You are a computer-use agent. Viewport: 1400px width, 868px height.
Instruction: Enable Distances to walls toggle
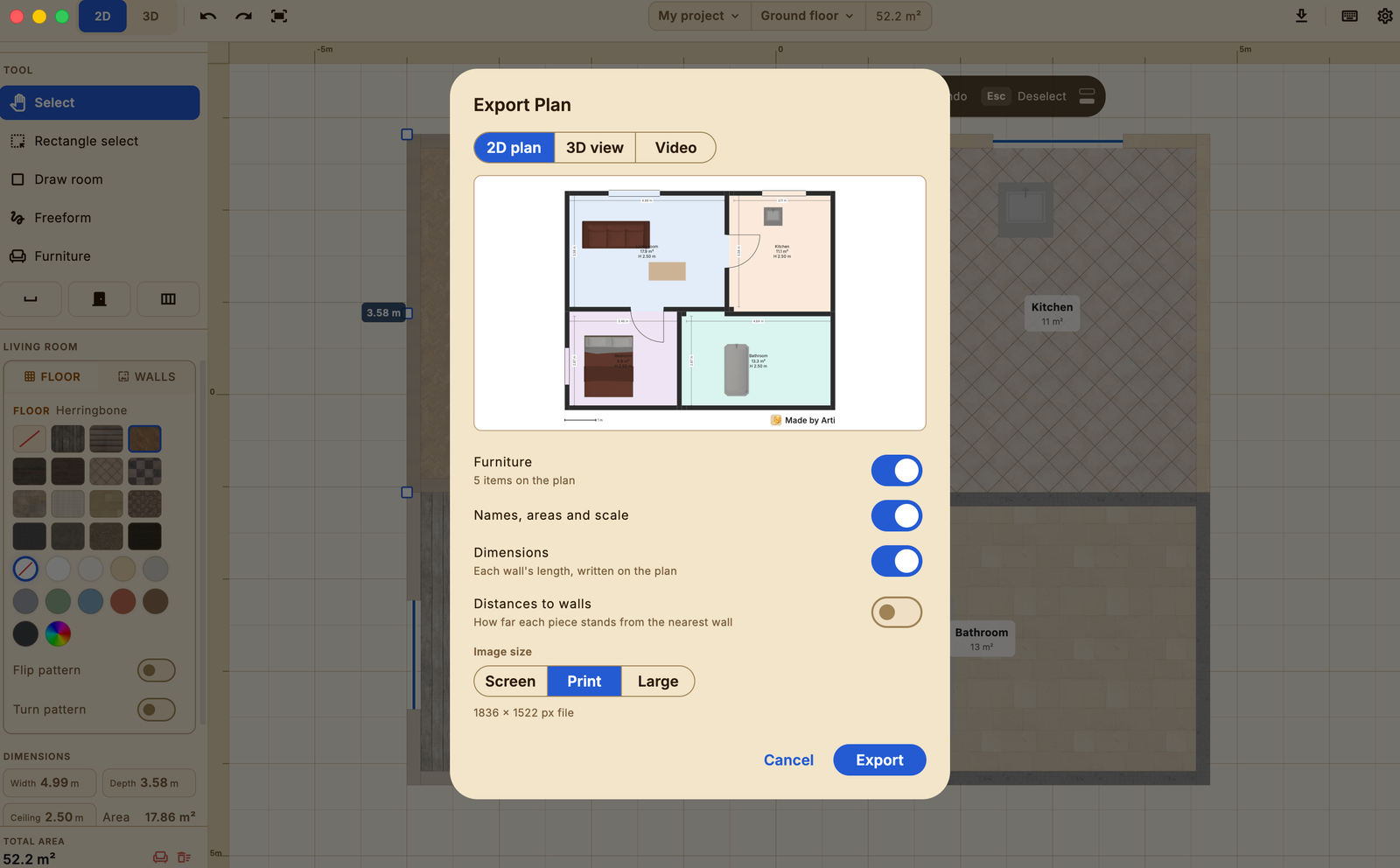pos(897,612)
